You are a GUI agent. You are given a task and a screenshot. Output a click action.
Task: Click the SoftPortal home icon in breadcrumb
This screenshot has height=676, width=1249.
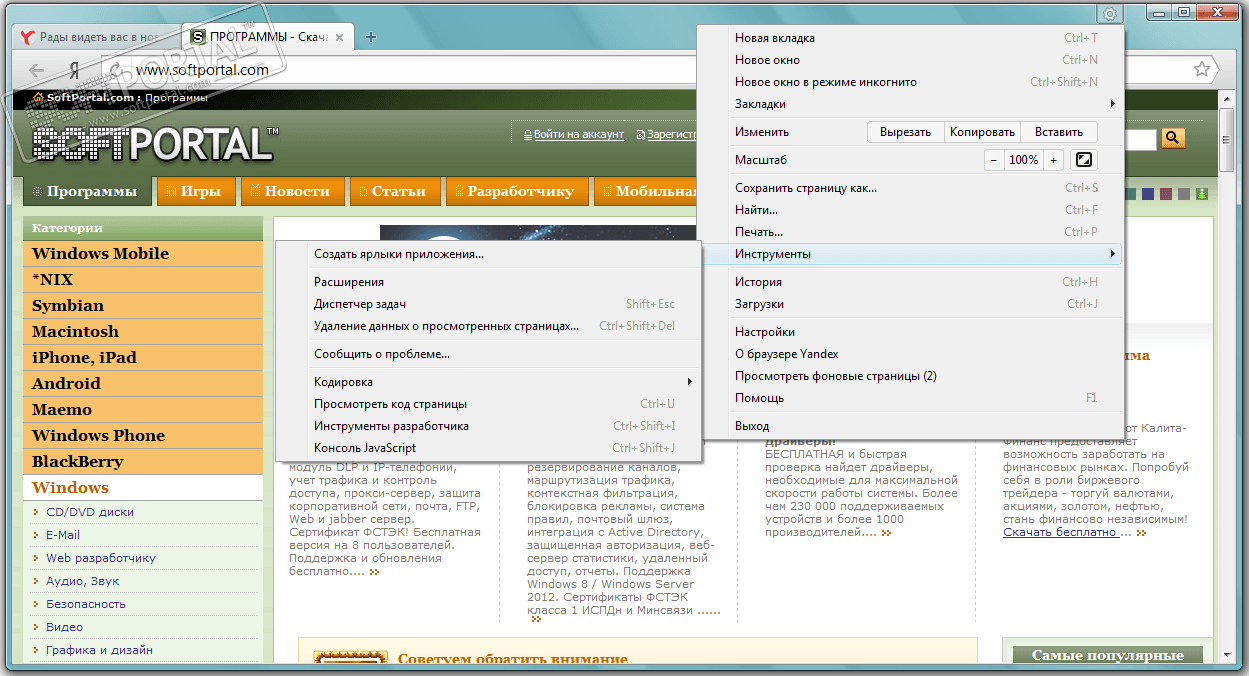38,98
